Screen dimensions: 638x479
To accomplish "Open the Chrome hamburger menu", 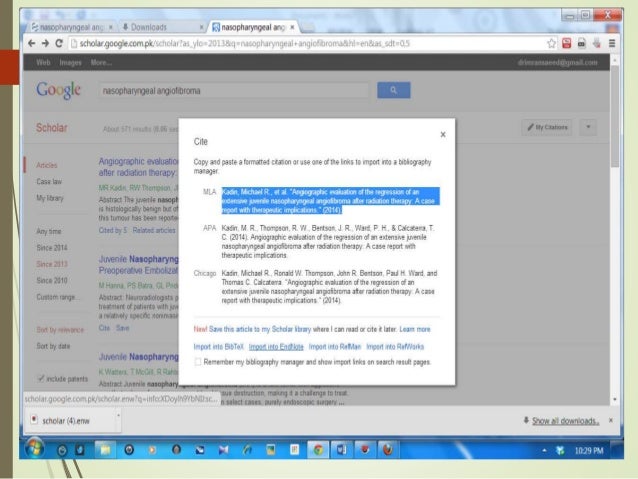I will pyautogui.click(x=612, y=44).
